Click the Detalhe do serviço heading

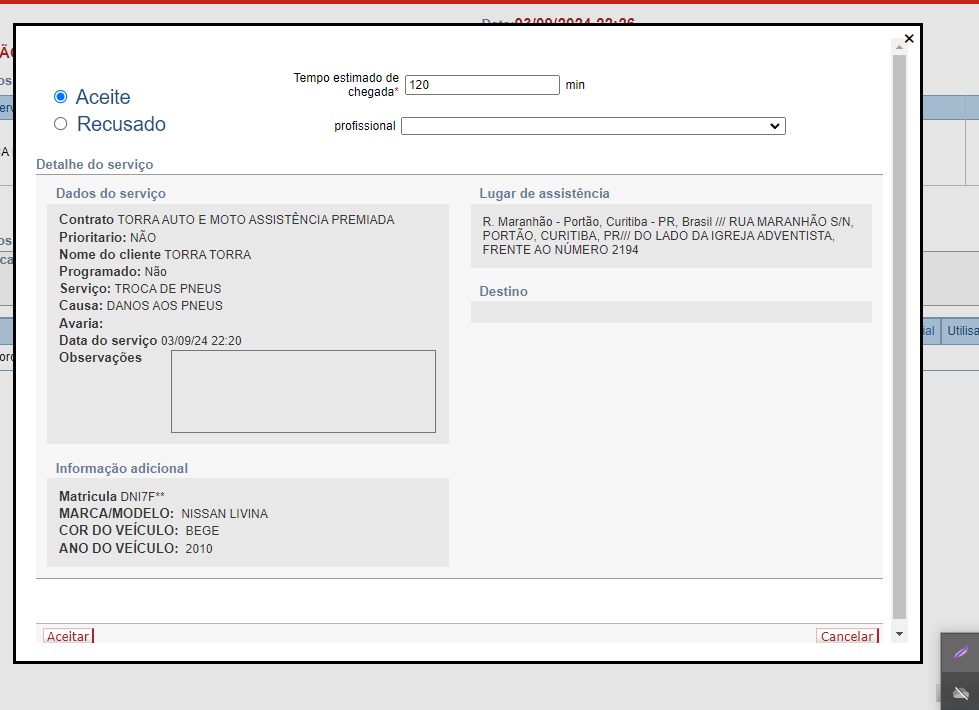pyautogui.click(x=94, y=164)
